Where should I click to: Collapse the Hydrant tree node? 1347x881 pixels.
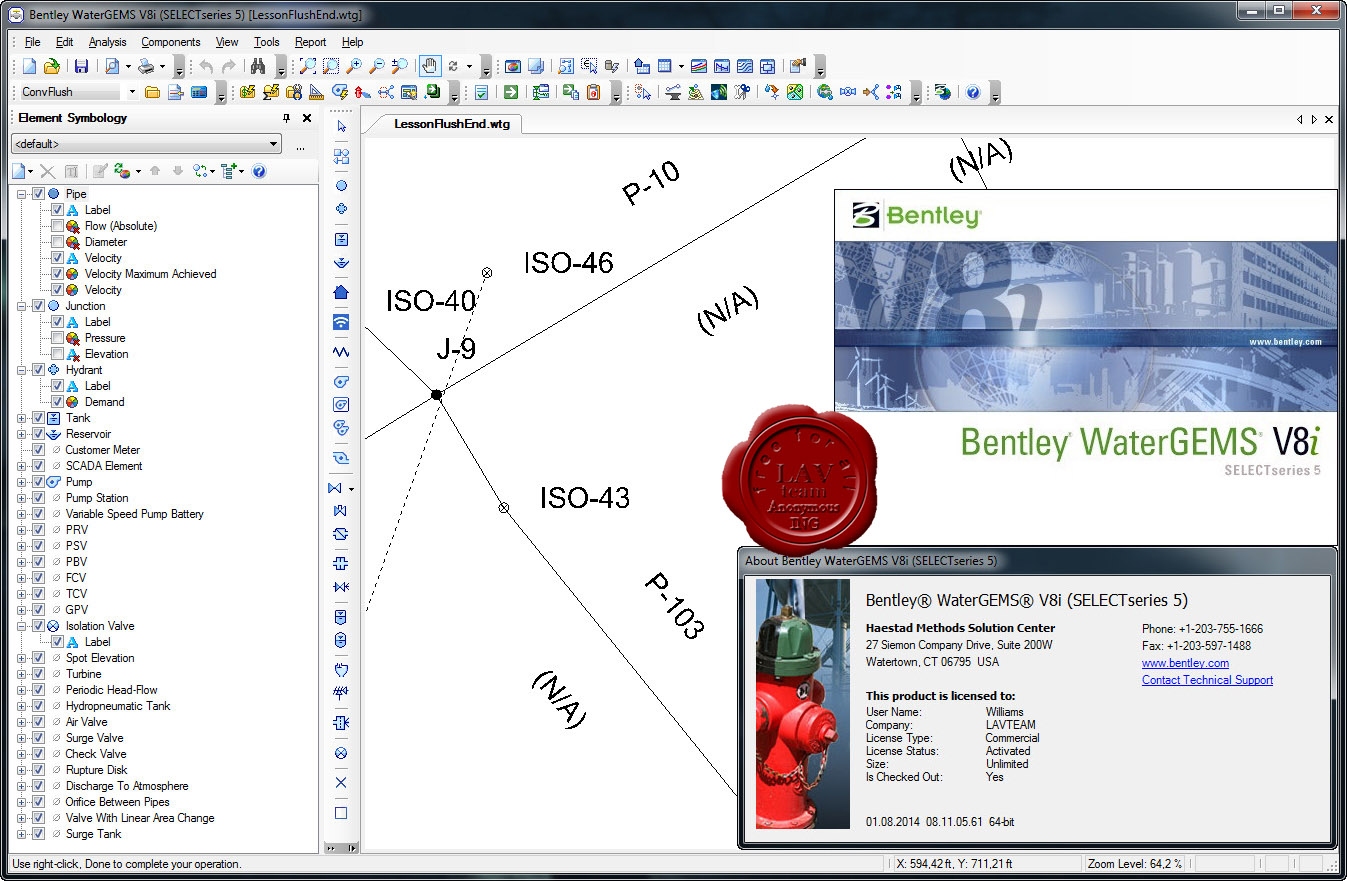click(22, 370)
